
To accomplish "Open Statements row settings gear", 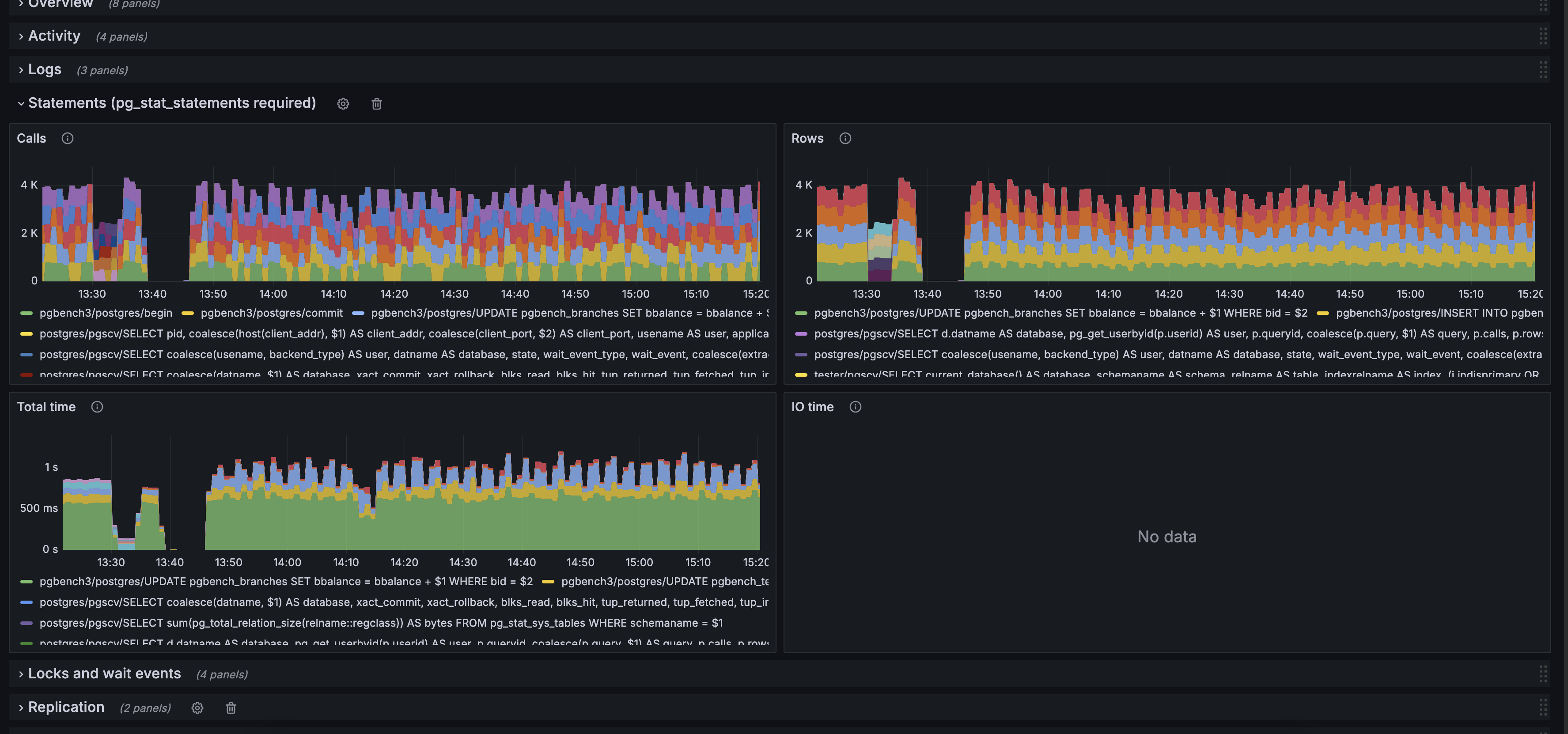I will tap(343, 104).
